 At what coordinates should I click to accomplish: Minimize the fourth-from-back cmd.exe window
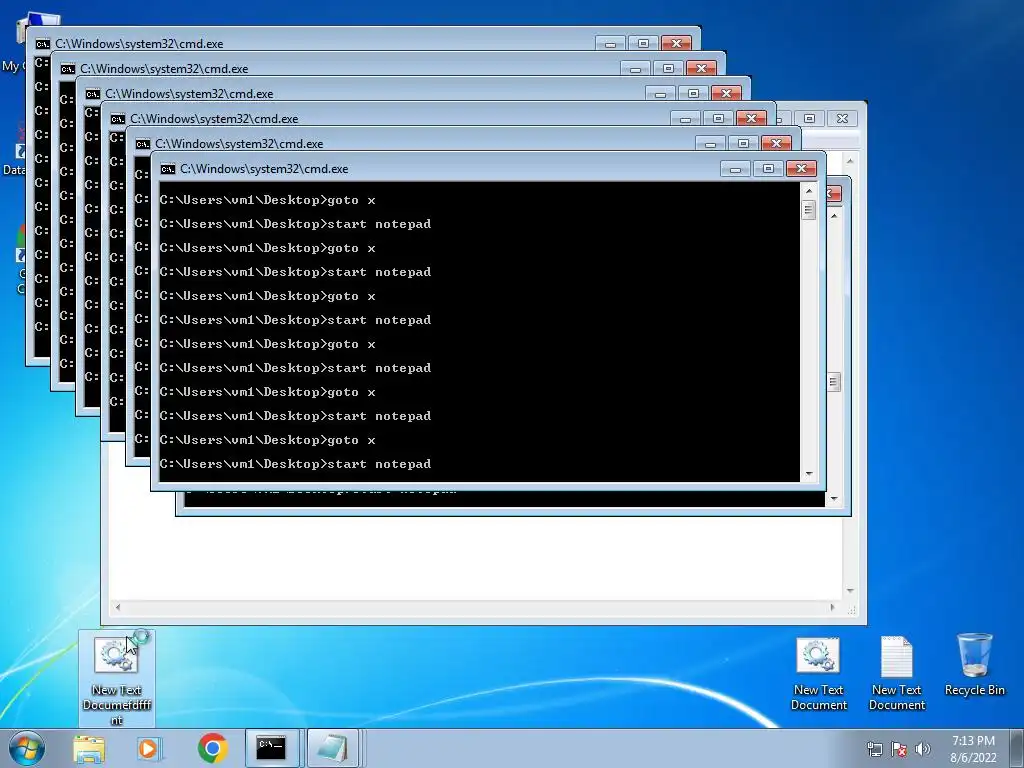[x=685, y=118]
